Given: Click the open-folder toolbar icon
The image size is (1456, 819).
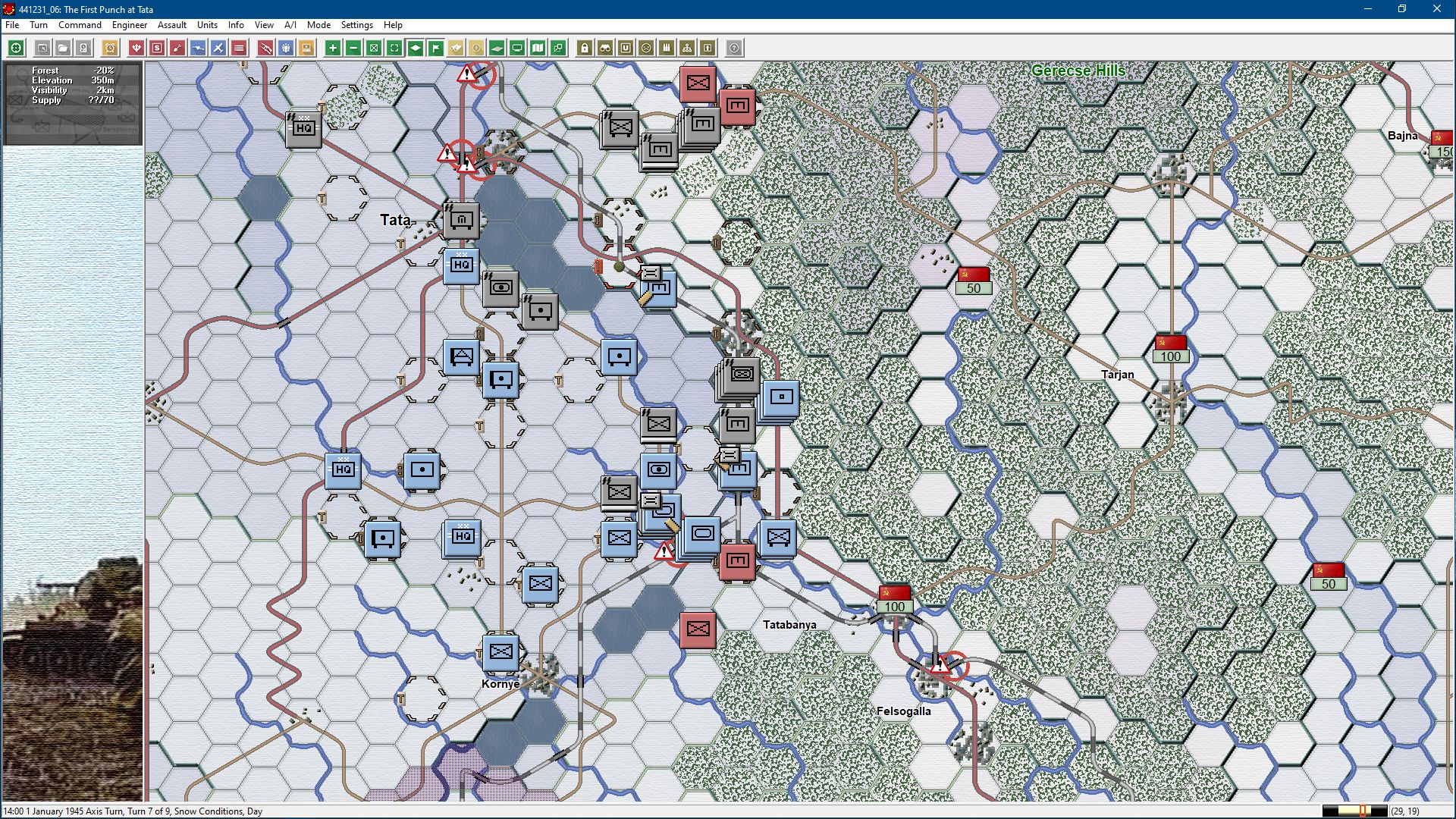Looking at the screenshot, I should click(63, 48).
